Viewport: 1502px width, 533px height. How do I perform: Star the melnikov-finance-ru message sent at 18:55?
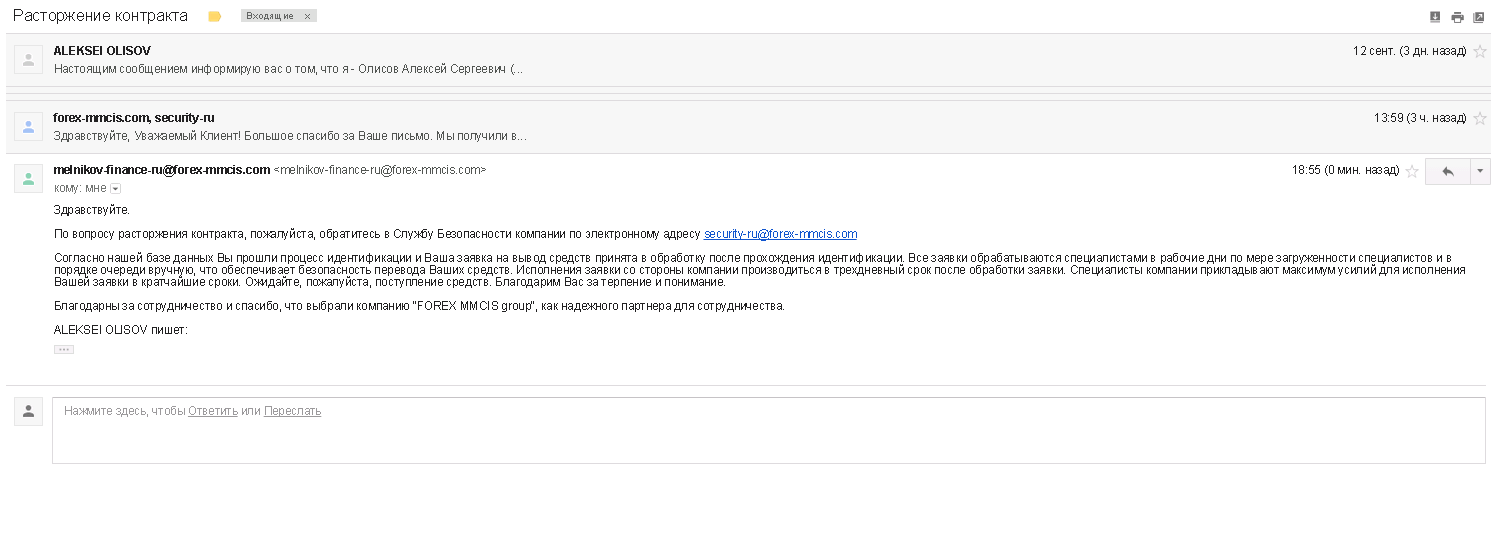pos(1412,171)
